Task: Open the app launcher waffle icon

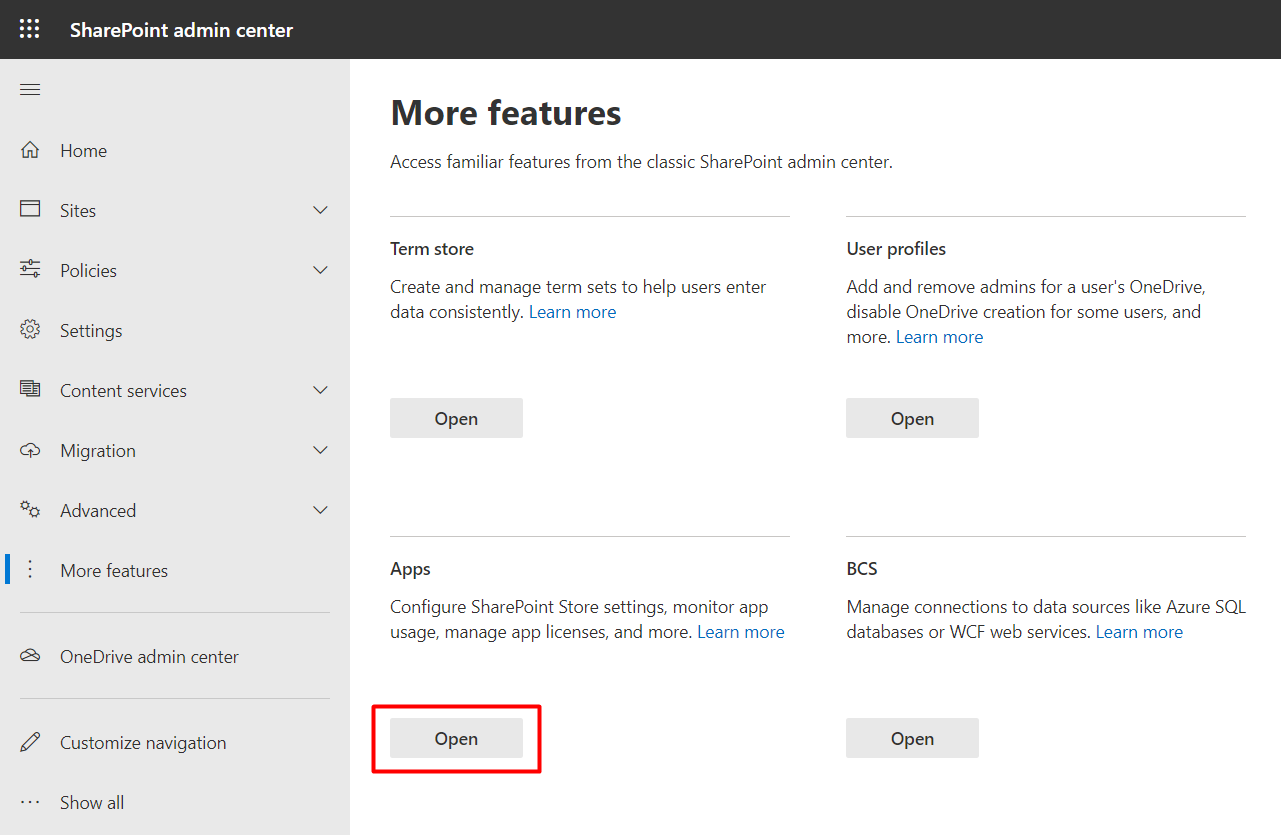Action: pos(30,29)
